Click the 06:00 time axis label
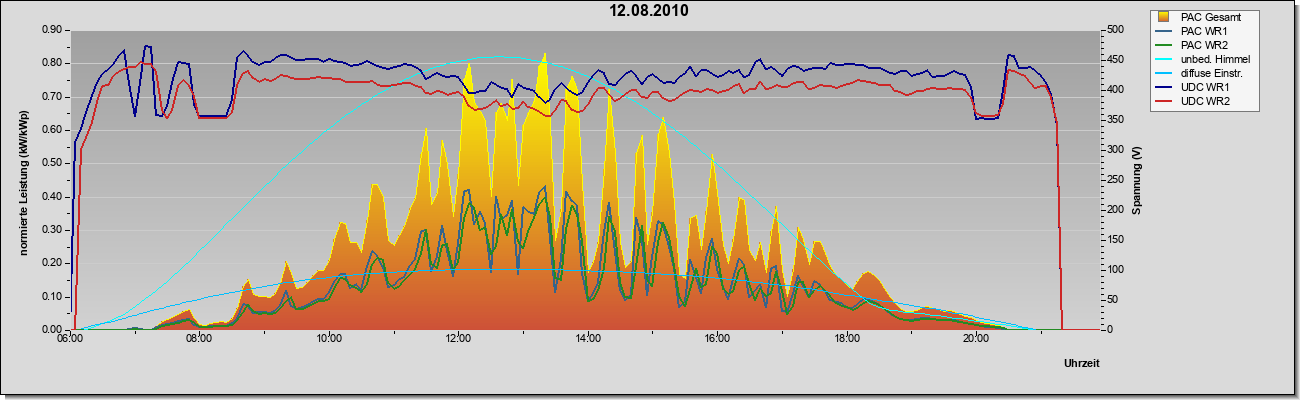Viewport: 1300px width, 400px height. point(70,340)
